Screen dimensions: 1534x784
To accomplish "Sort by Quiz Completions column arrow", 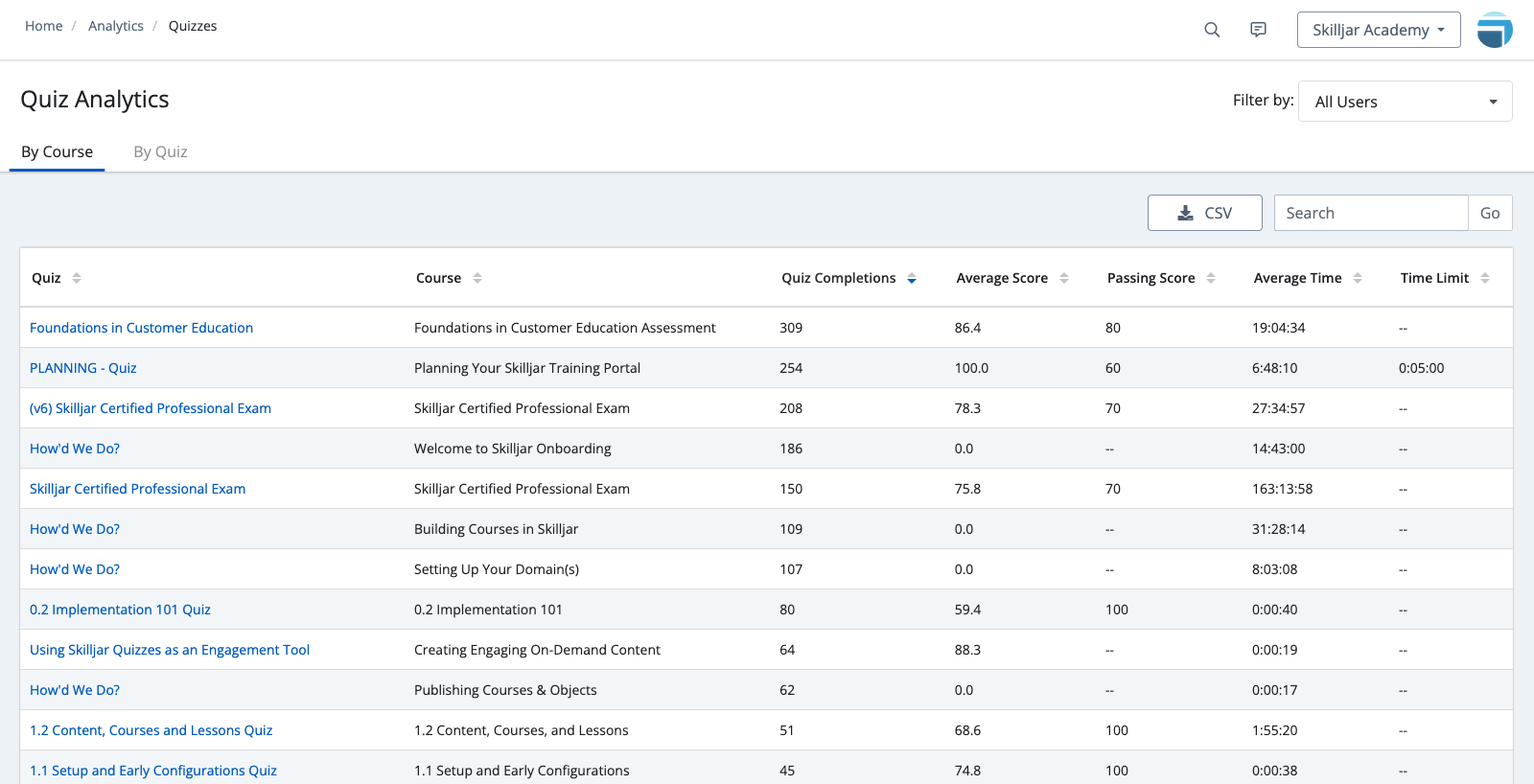I will (912, 278).
